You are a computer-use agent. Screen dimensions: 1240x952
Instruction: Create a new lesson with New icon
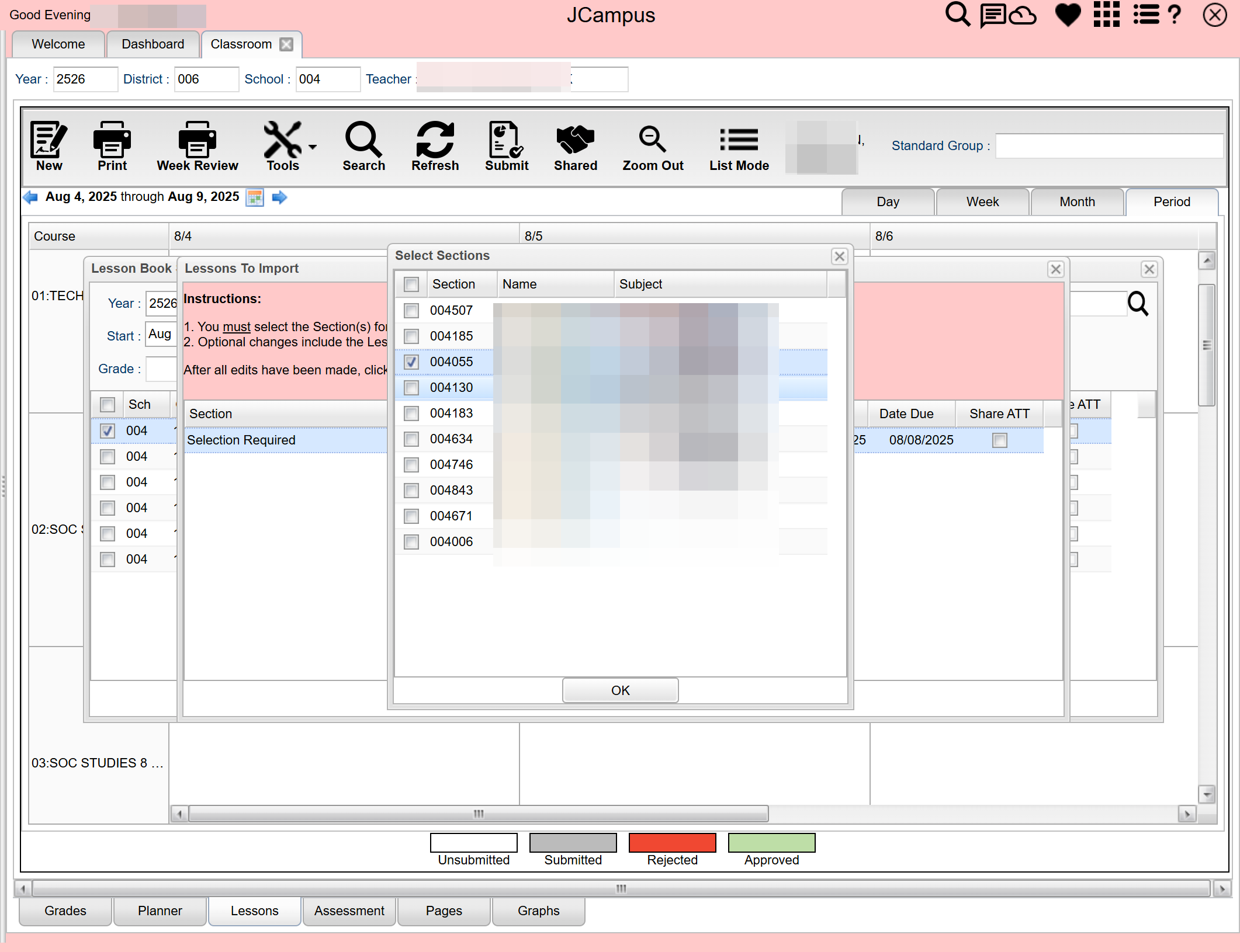pyautogui.click(x=49, y=146)
